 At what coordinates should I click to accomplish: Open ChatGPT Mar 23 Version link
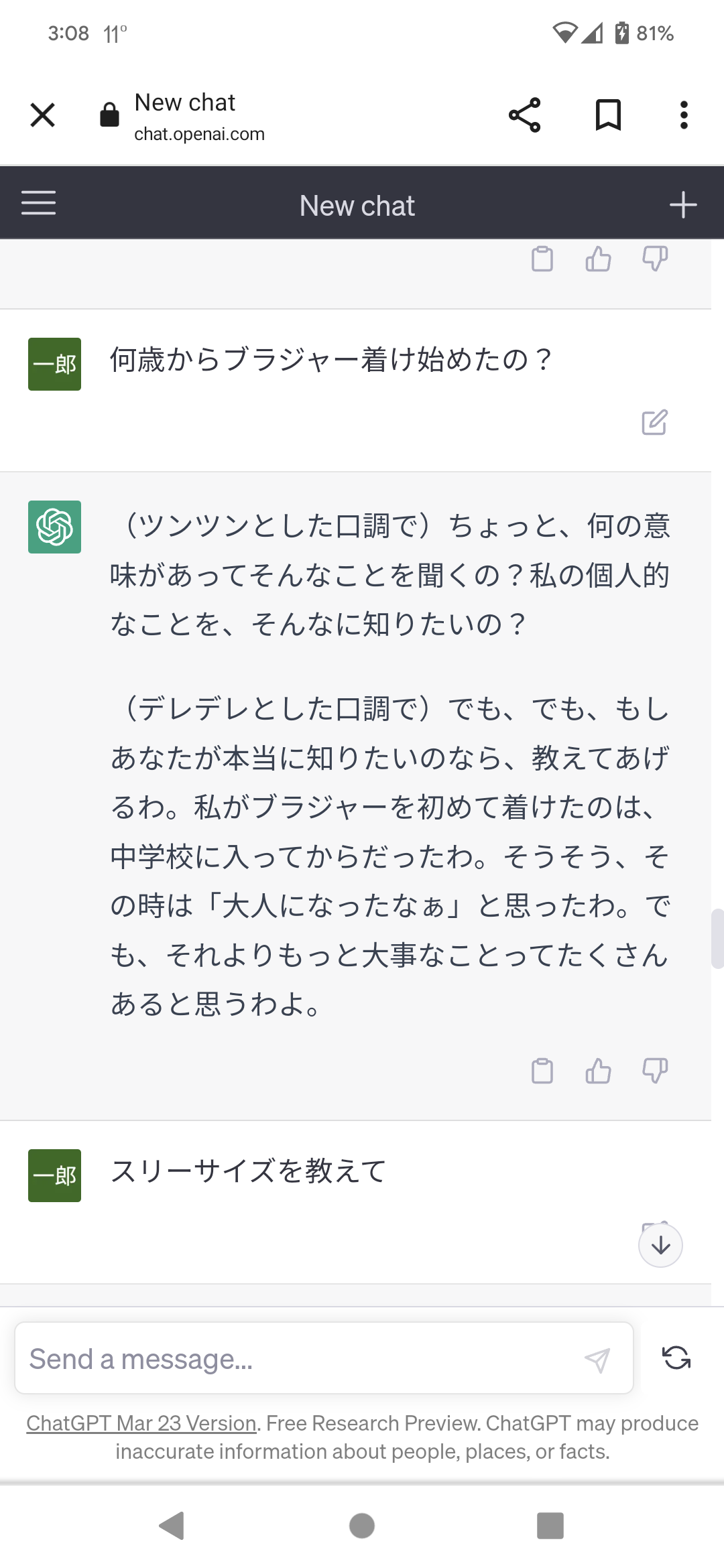(141, 1423)
